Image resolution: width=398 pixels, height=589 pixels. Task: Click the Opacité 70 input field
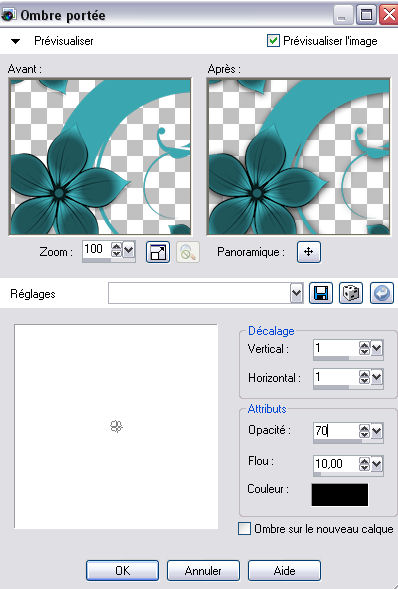point(336,431)
